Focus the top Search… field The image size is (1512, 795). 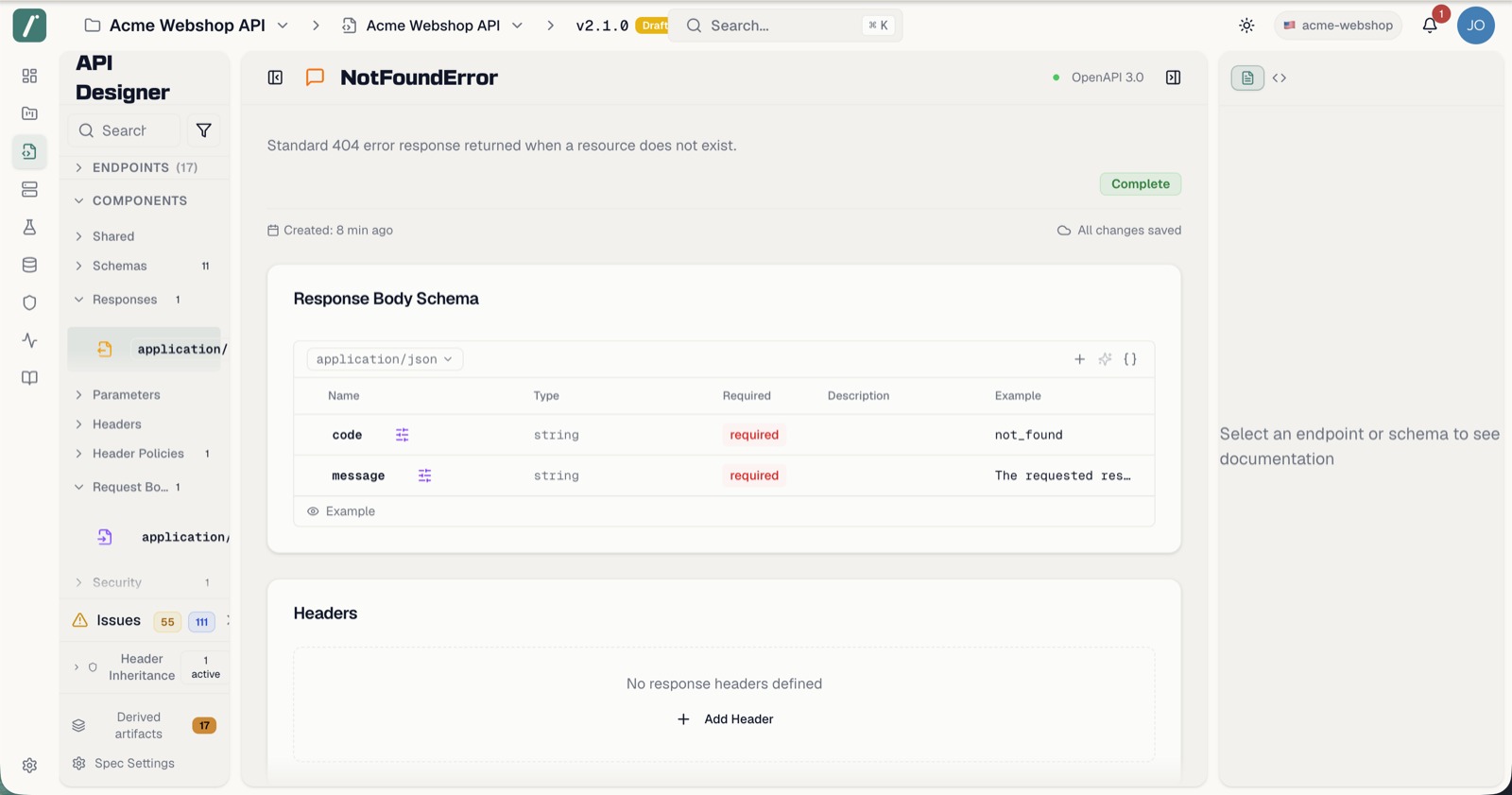coord(785,26)
